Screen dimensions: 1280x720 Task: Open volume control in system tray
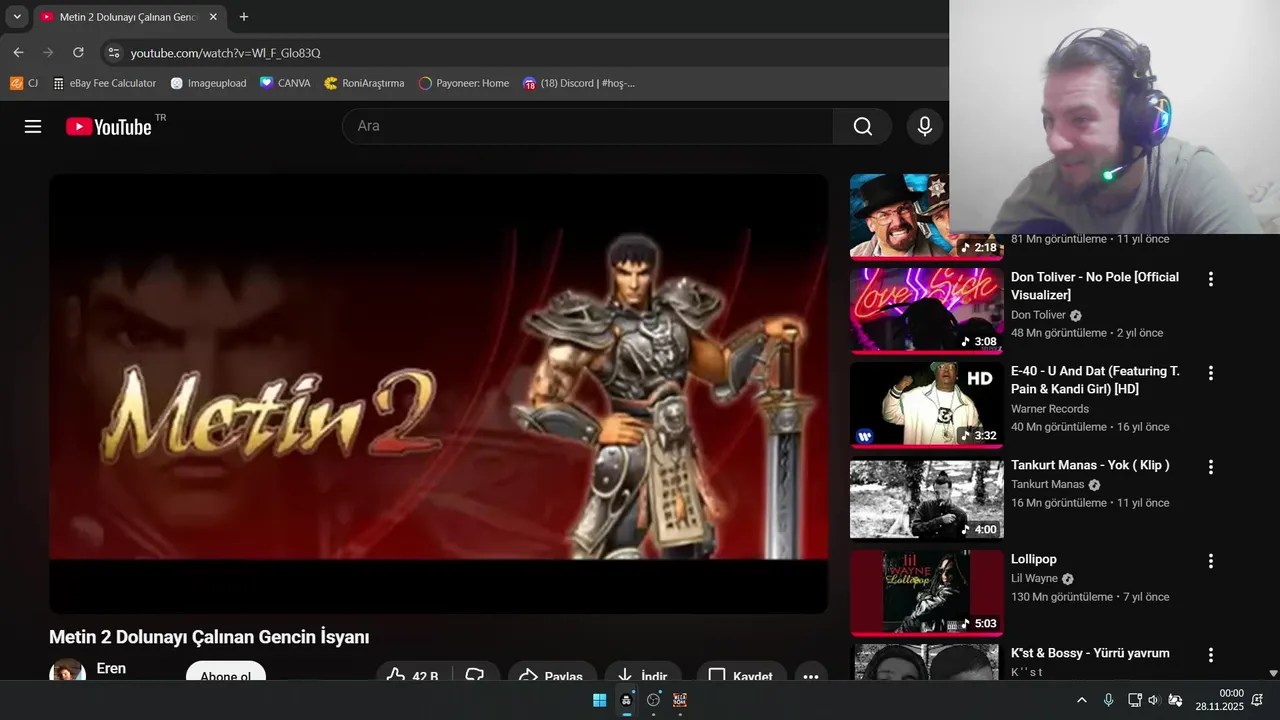(x=1153, y=700)
